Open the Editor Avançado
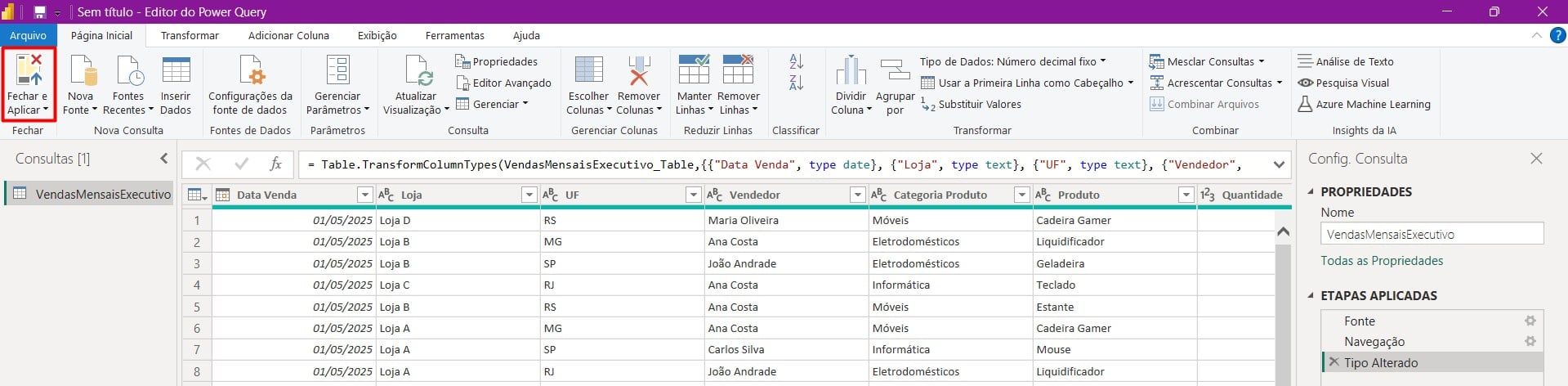 click(503, 83)
